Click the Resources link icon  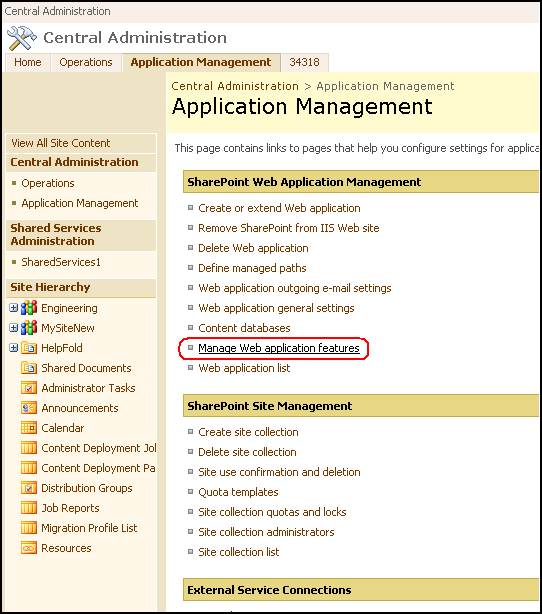pyautogui.click(x=29, y=548)
